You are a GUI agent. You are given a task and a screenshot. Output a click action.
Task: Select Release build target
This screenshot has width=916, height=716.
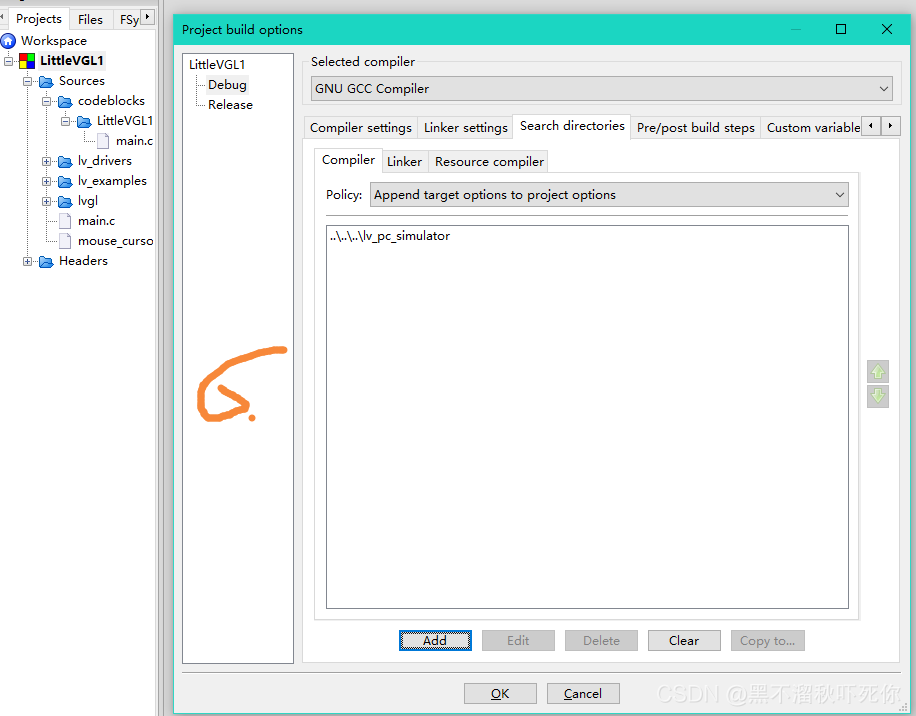(x=230, y=105)
